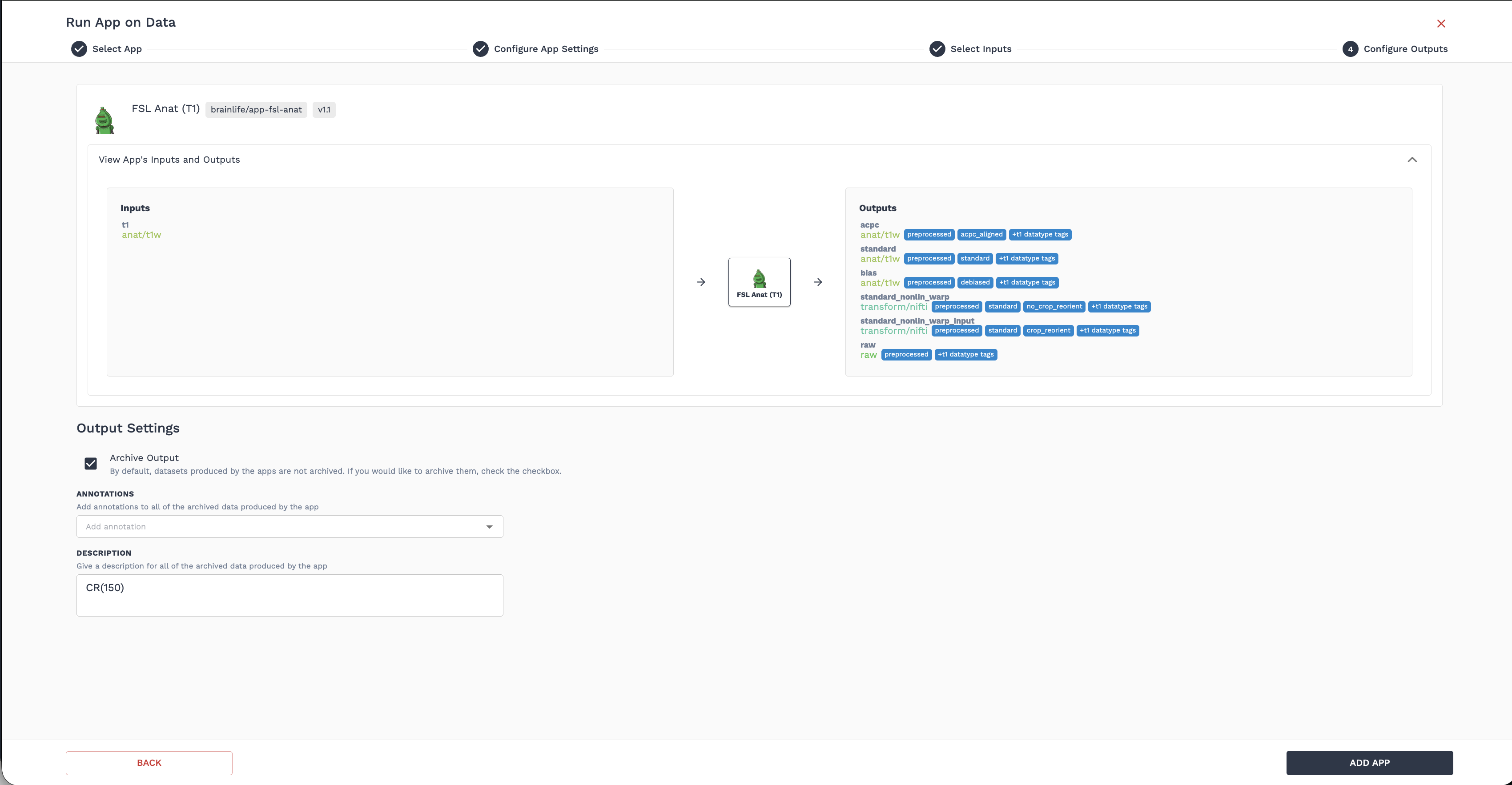Click in the description field containing CR(150)
The width and height of the screenshot is (1512, 785).
click(290, 595)
